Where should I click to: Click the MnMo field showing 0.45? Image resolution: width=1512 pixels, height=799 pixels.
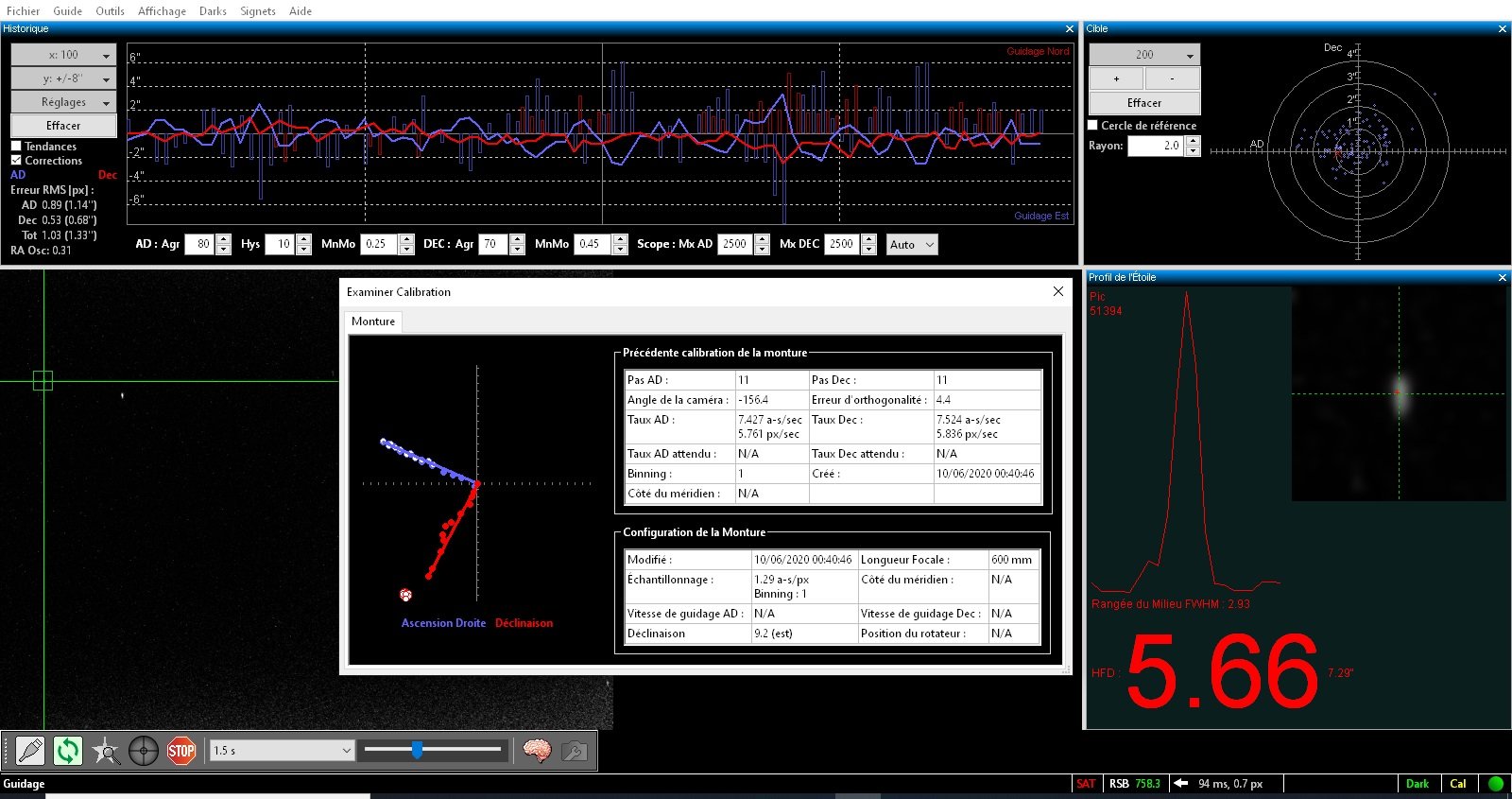[x=593, y=244]
